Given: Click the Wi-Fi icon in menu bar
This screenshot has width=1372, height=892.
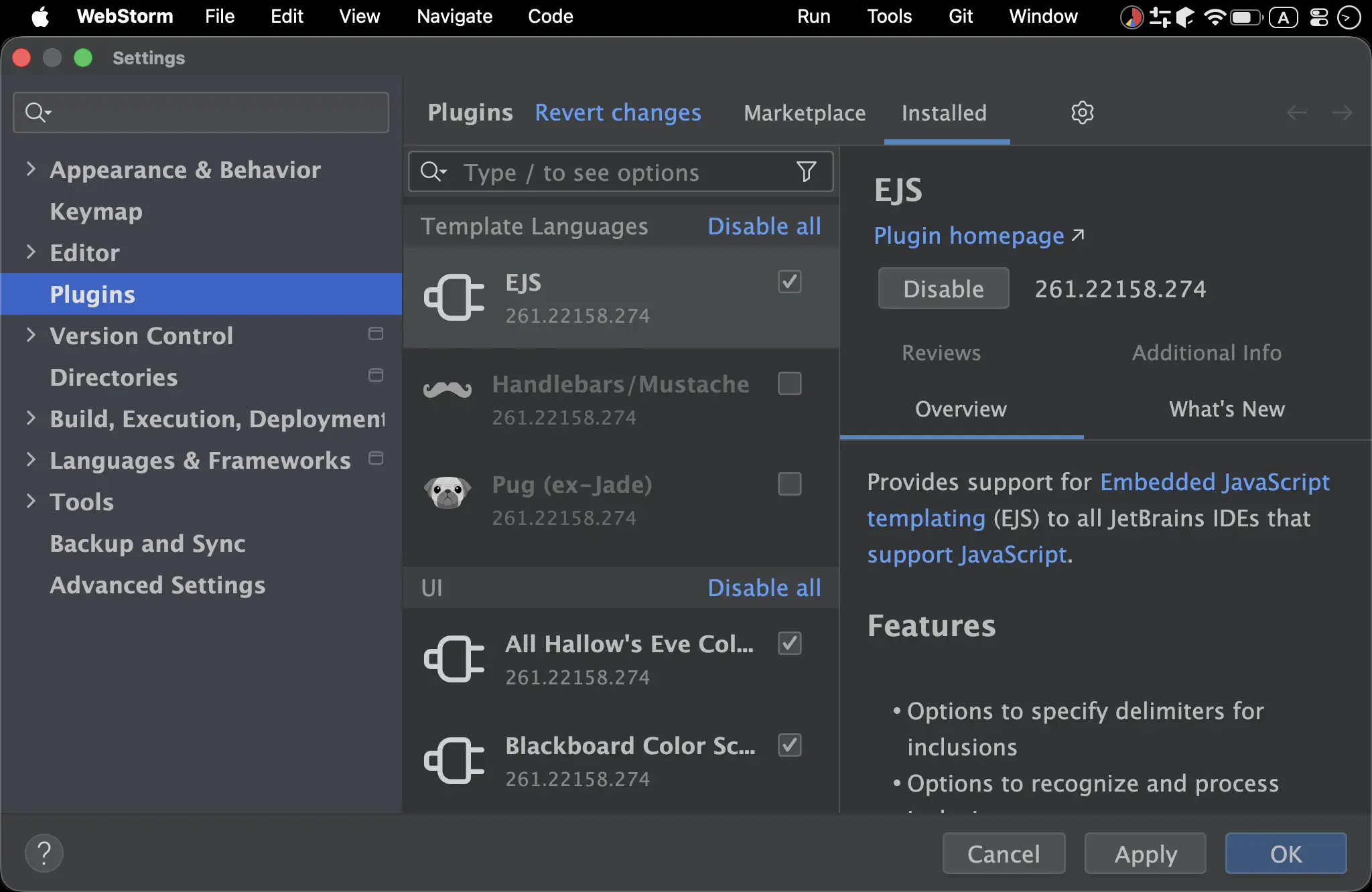Looking at the screenshot, I should [x=1215, y=17].
